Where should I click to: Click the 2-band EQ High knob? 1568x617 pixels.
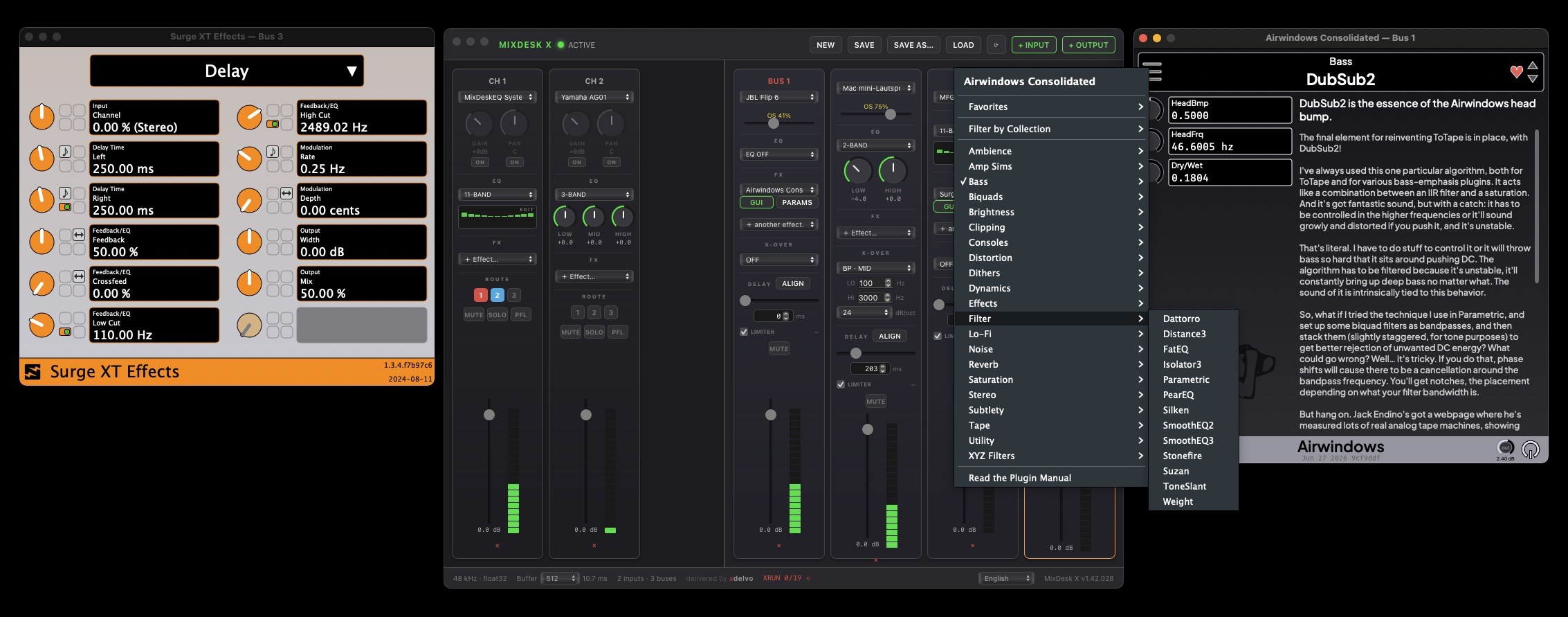tap(893, 170)
